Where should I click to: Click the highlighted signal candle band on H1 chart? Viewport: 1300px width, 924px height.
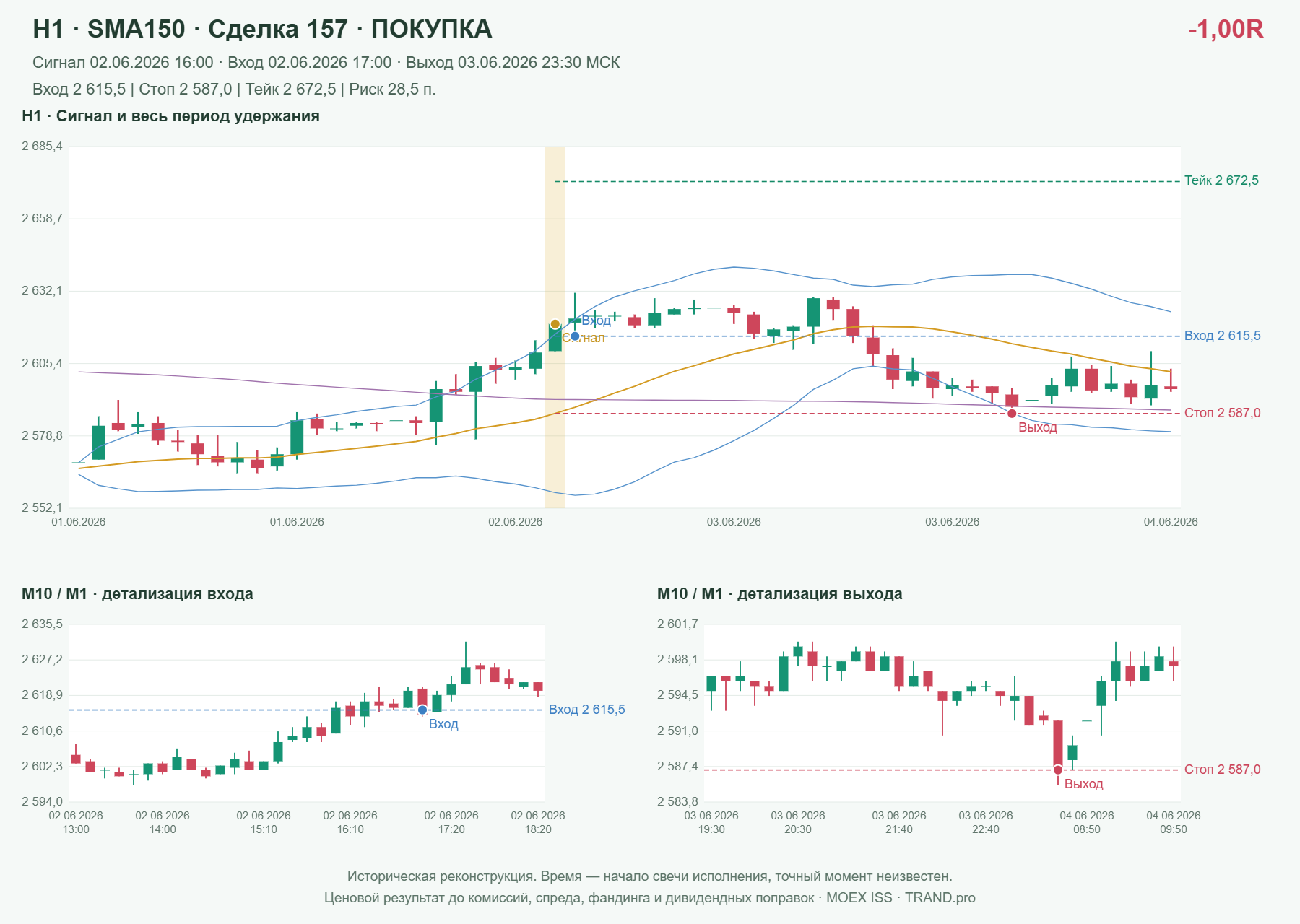pyautogui.click(x=555, y=327)
